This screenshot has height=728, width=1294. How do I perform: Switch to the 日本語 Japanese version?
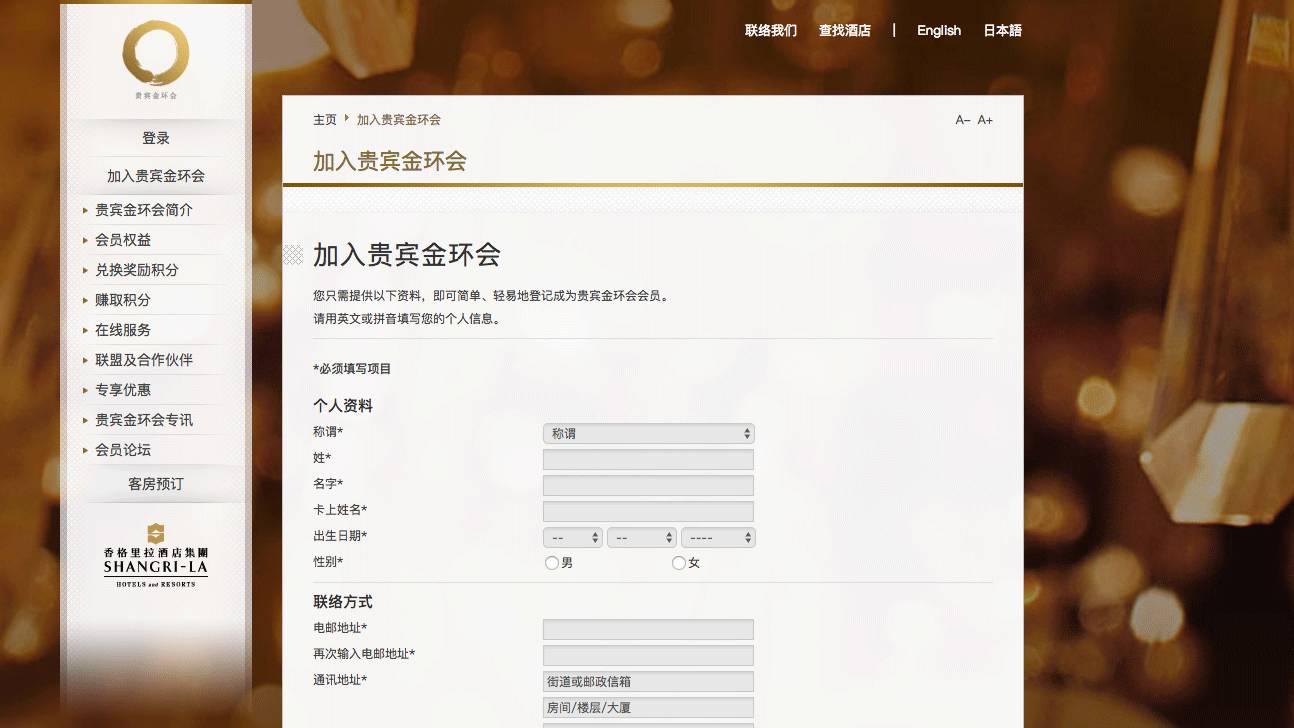[1001, 31]
